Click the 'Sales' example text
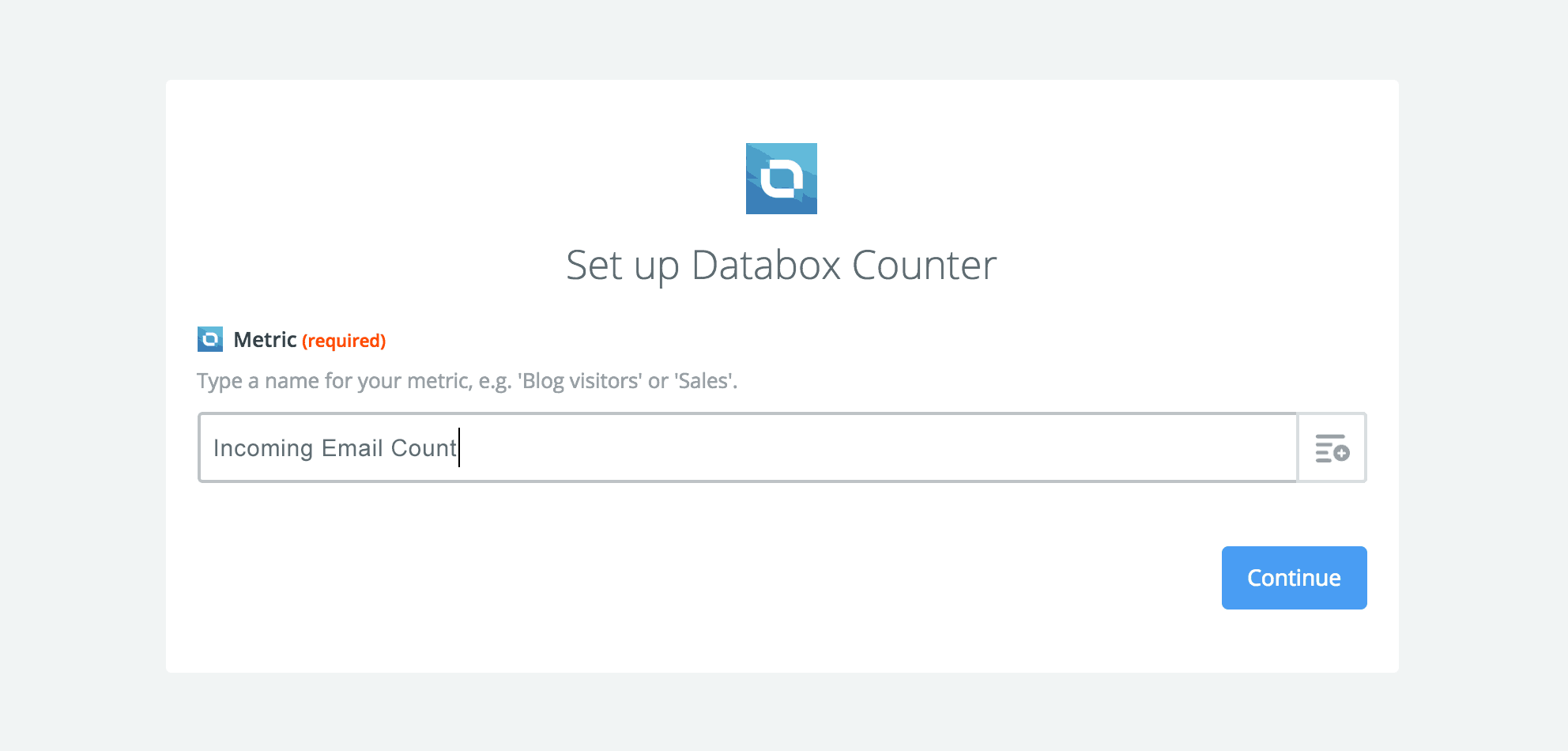This screenshot has width=1568, height=751. coord(703,381)
